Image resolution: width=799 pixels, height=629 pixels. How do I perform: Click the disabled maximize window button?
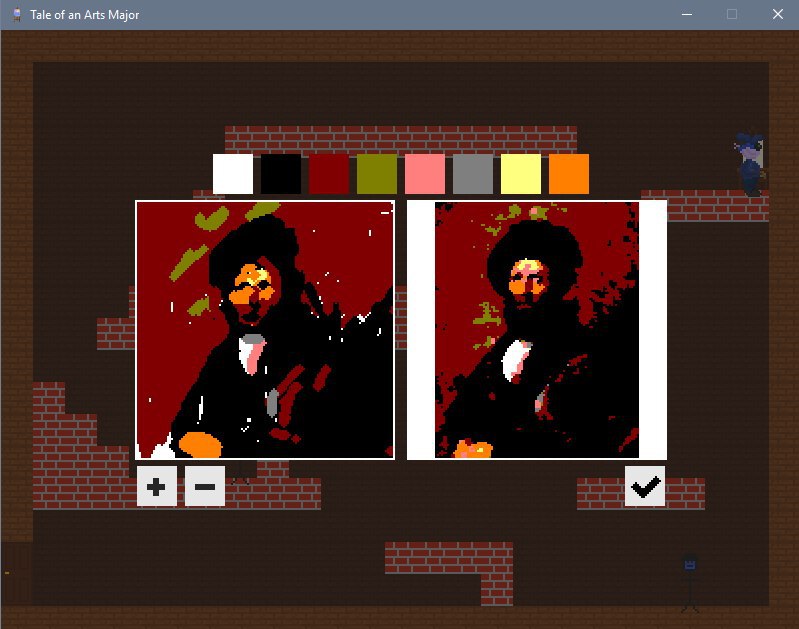coord(732,14)
